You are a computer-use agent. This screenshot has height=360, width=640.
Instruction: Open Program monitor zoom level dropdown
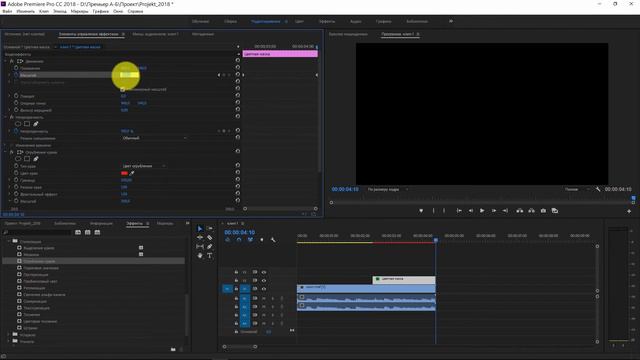click(x=388, y=189)
